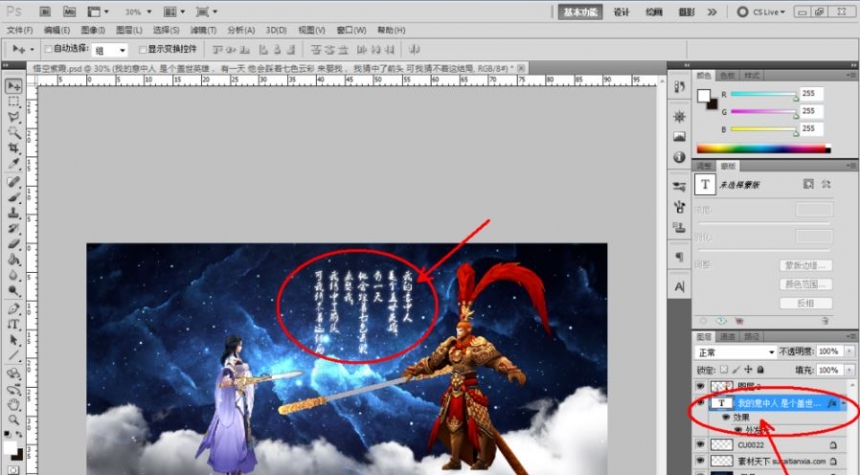Image resolution: width=860 pixels, height=475 pixels.
Task: Open the 图层(L) menu
Action: click(129, 30)
